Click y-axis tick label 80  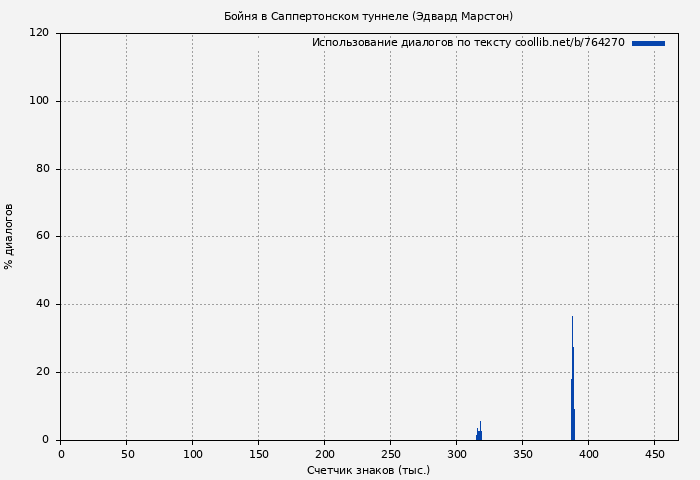click(42, 169)
